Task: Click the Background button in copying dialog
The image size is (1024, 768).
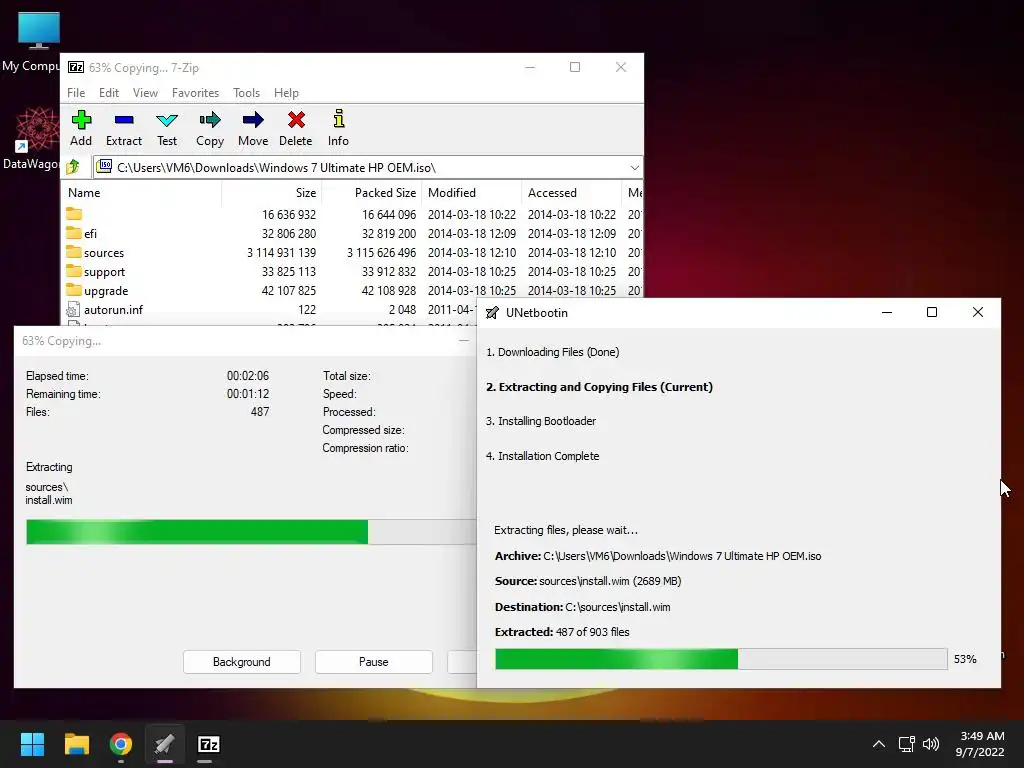Action: tap(242, 662)
